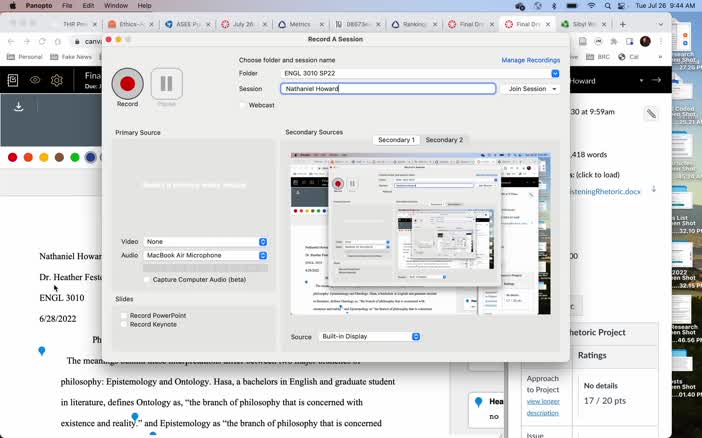Click the settings gear icon in Canvas toolbar

57,80
